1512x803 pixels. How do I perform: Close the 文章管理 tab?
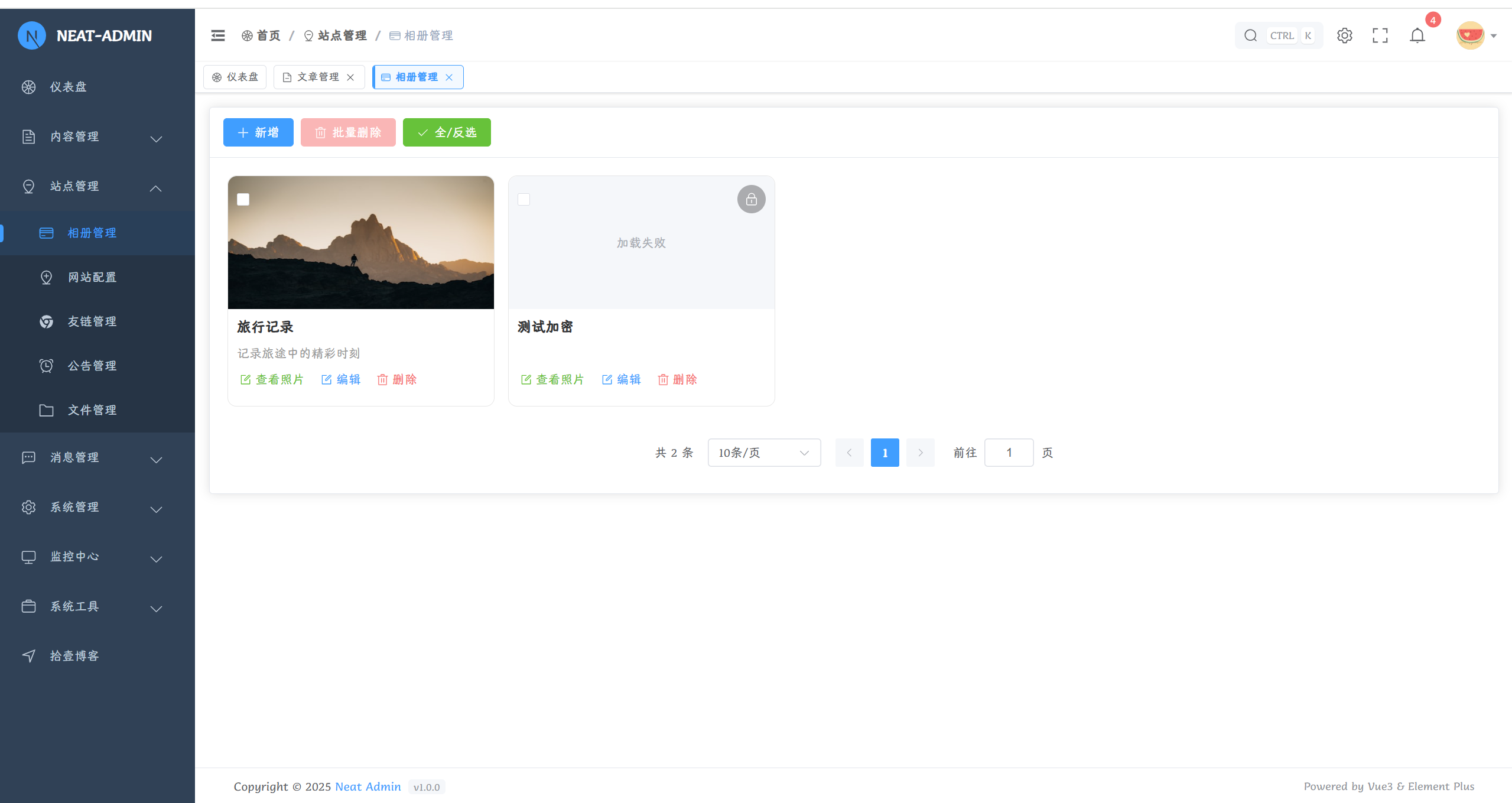[350, 77]
